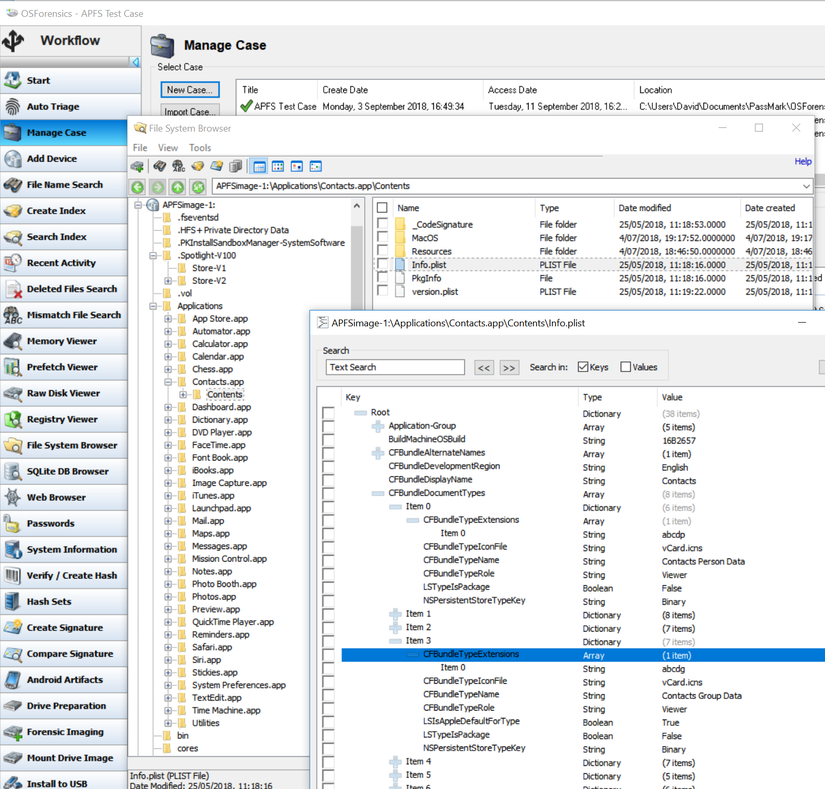
Task: Click the Import Case button
Action: tap(190, 112)
